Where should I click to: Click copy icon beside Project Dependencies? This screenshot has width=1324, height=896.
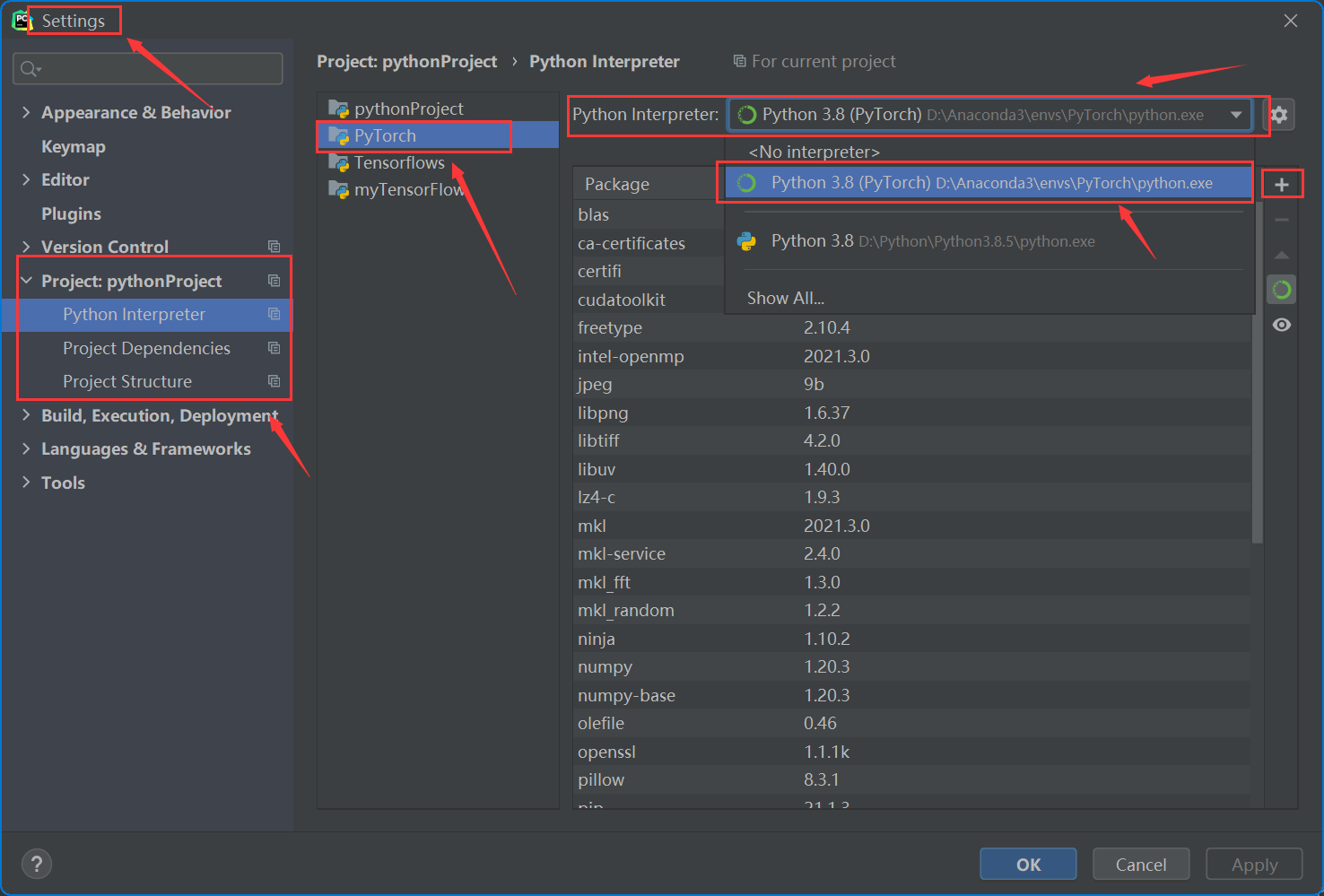coord(274,348)
